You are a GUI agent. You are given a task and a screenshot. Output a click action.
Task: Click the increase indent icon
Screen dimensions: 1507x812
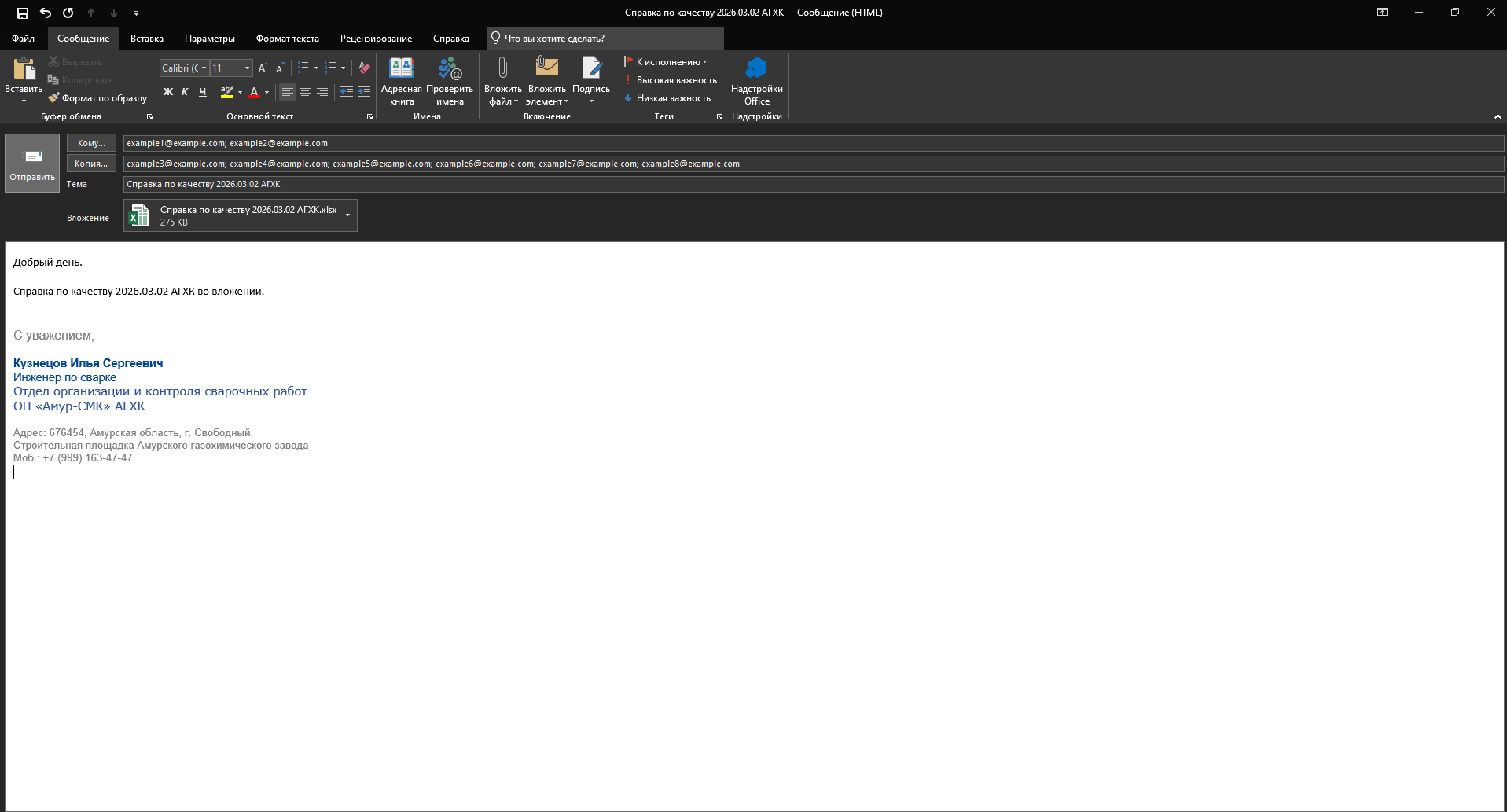coord(364,92)
